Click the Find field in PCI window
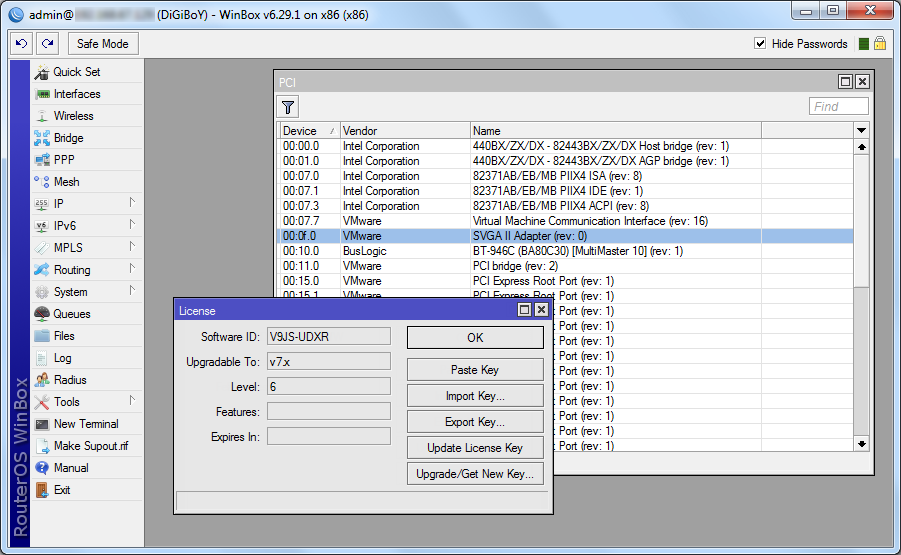This screenshot has width=901, height=555. [838, 106]
